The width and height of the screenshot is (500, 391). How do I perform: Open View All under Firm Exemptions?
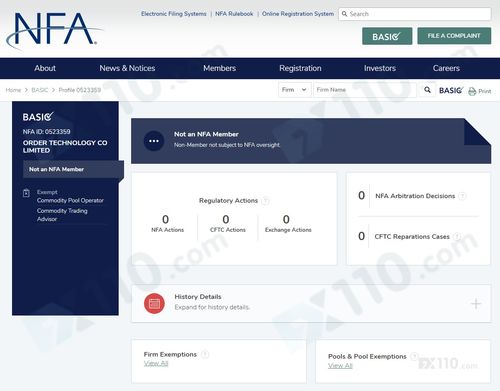[156, 363]
